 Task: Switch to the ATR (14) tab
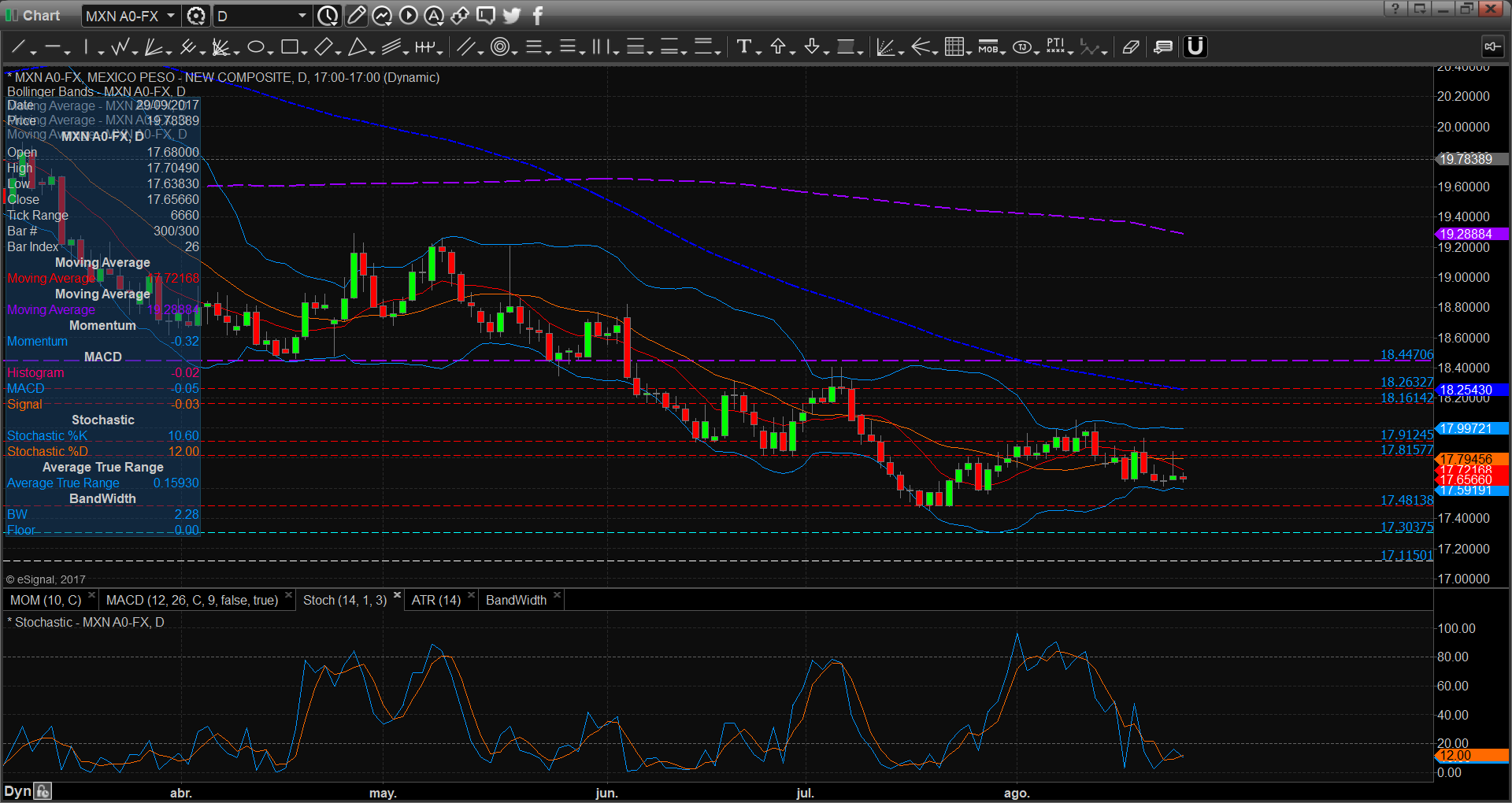[436, 600]
